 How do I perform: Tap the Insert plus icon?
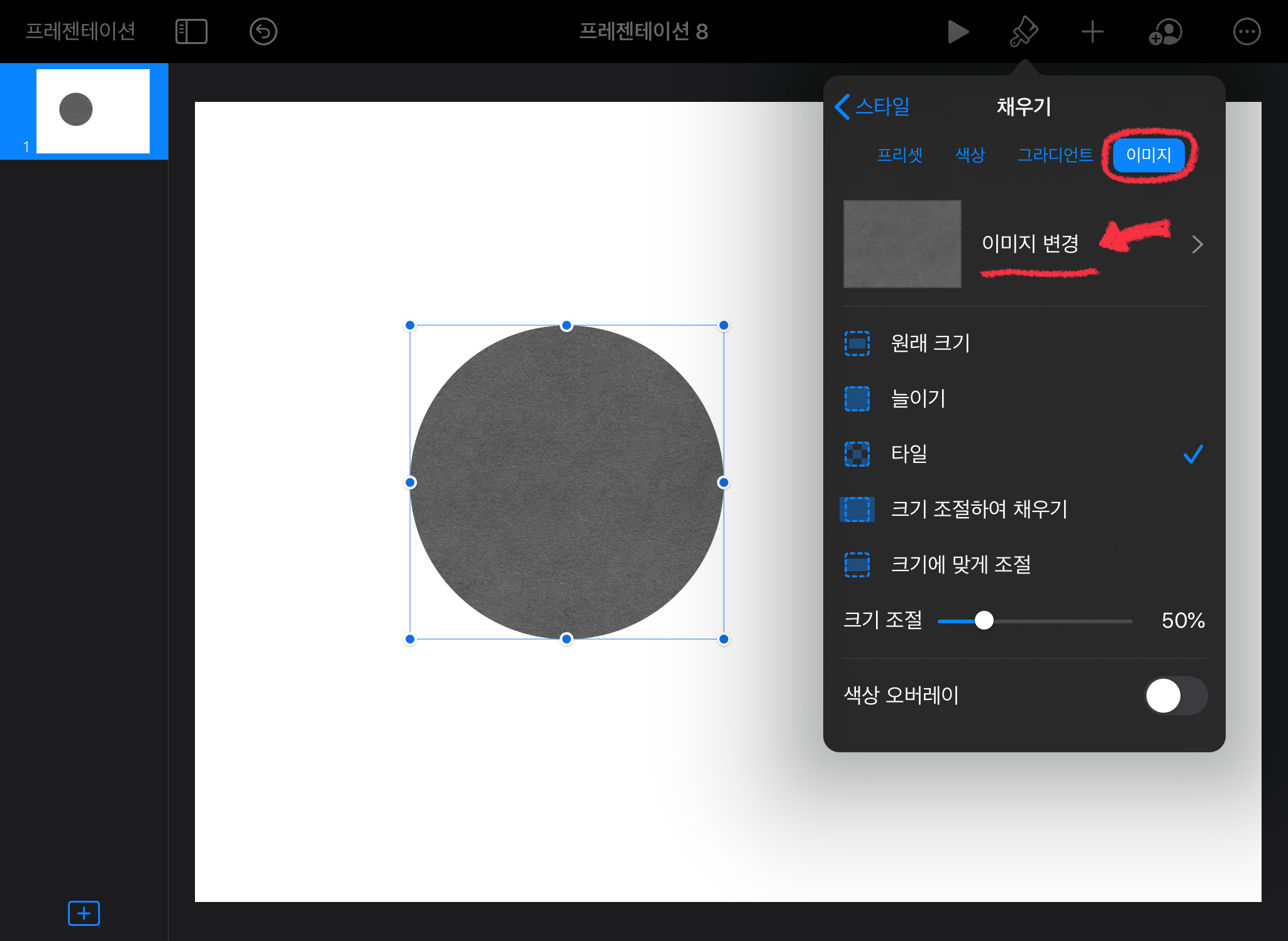point(1092,31)
